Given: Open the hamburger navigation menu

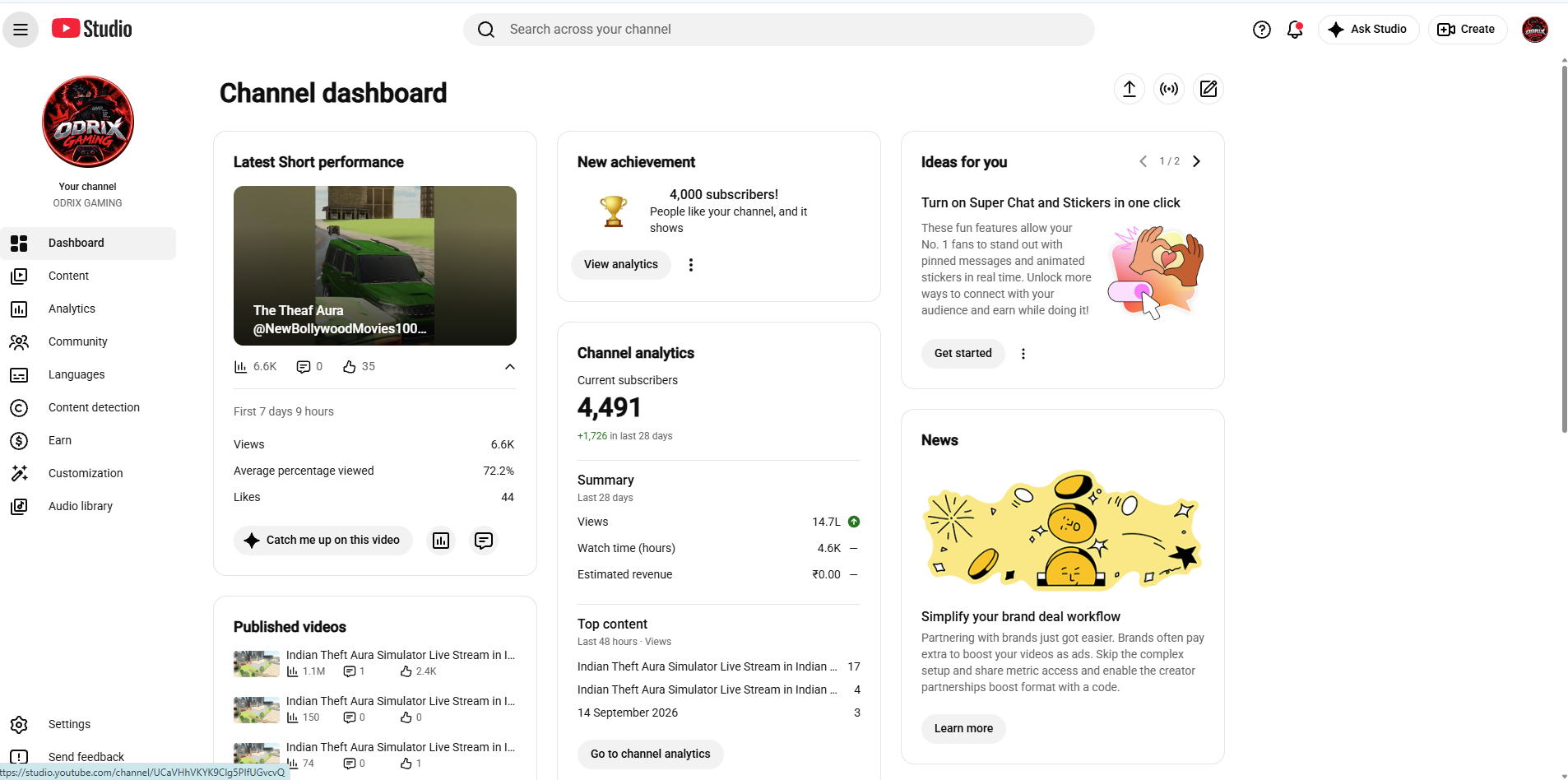Looking at the screenshot, I should click(21, 30).
